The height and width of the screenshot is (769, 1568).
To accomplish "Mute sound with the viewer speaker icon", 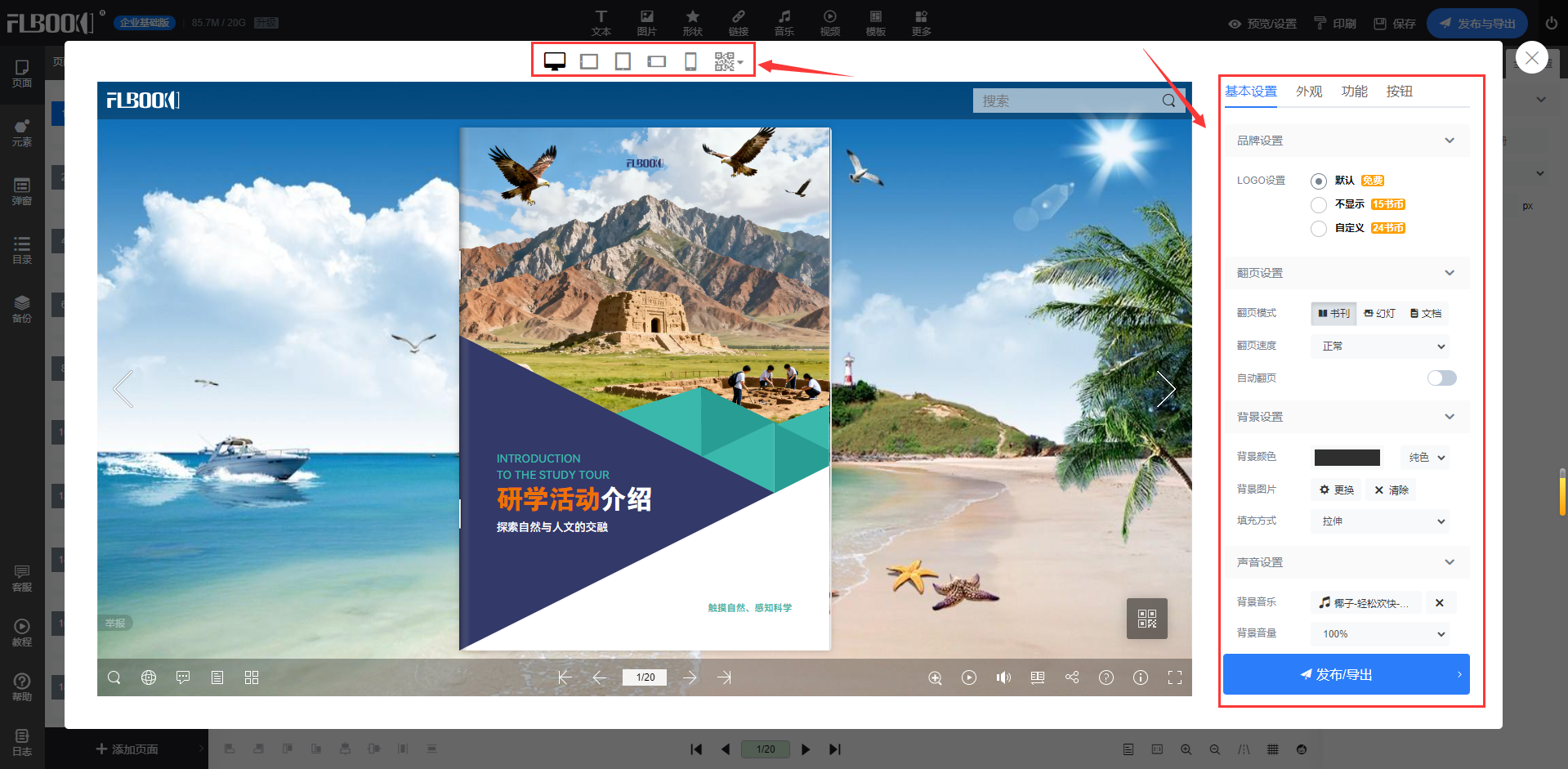I will pyautogui.click(x=1003, y=677).
